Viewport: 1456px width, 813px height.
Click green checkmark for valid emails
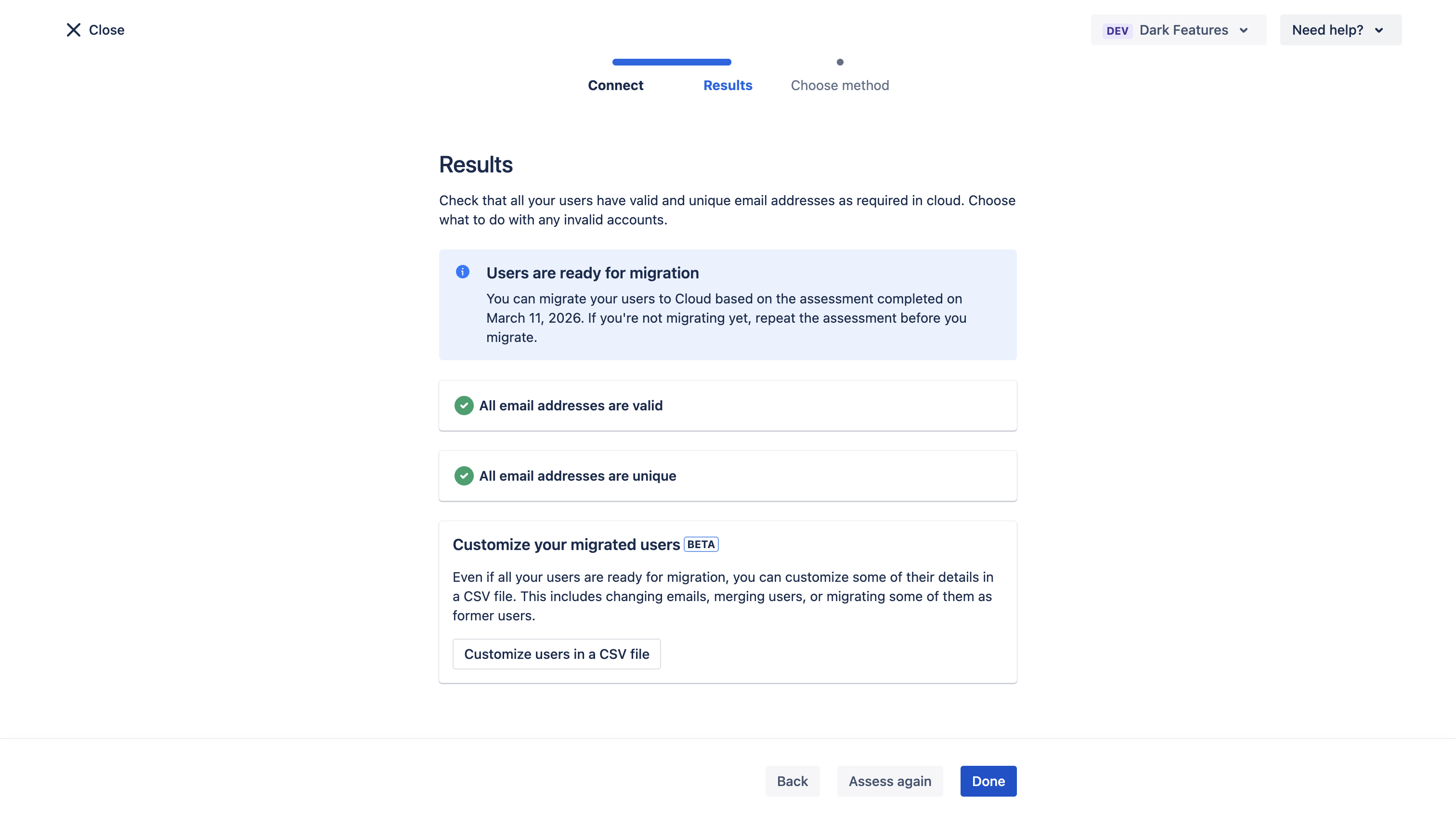point(464,406)
